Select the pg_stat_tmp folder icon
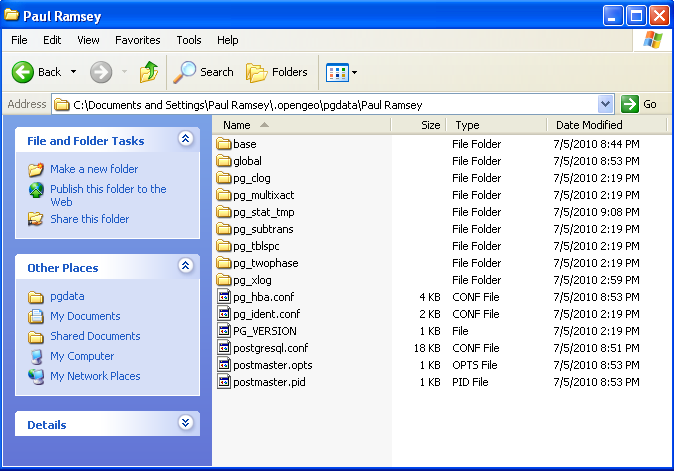 pos(224,211)
